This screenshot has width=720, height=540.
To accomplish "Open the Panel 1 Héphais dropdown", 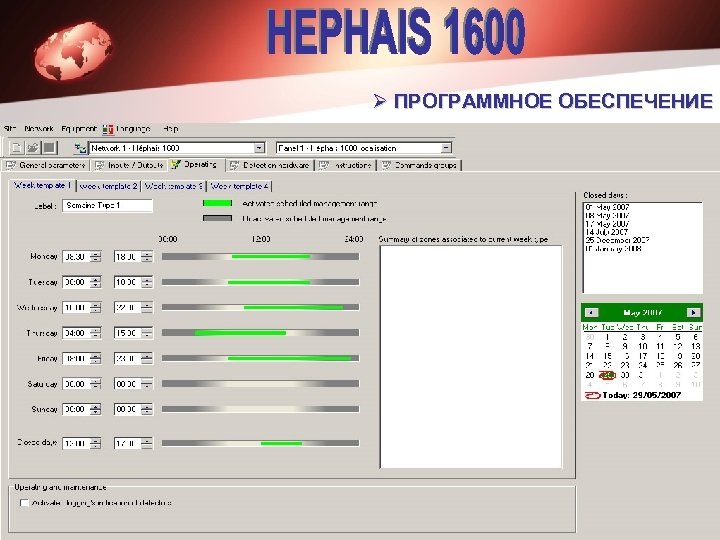I will point(446,148).
